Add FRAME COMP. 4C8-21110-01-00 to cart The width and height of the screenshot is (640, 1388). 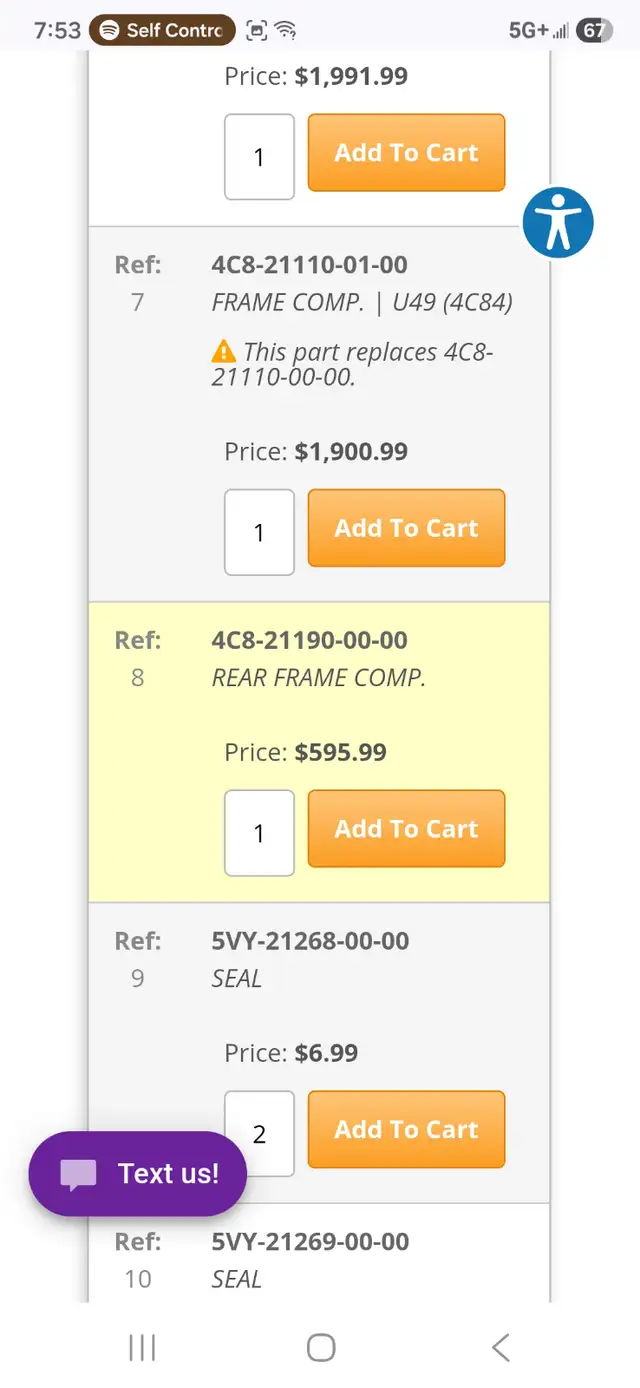(x=406, y=528)
